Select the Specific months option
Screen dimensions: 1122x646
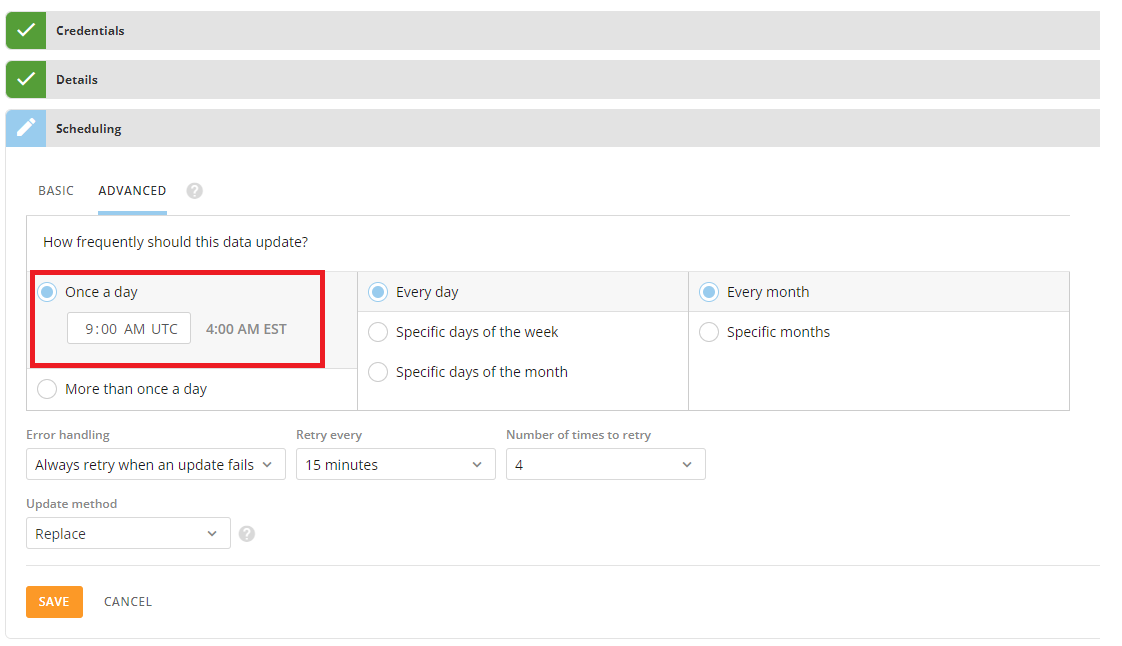(711, 332)
